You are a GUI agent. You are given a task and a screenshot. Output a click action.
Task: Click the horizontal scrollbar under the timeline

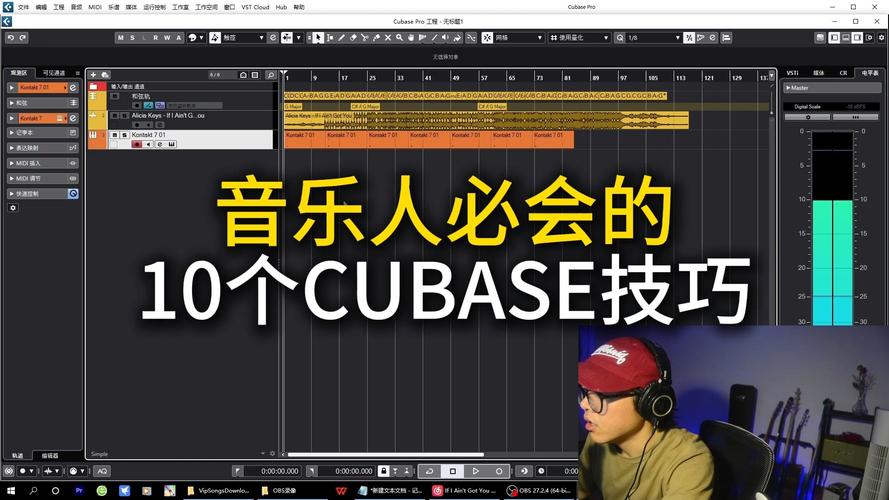(x=386, y=454)
